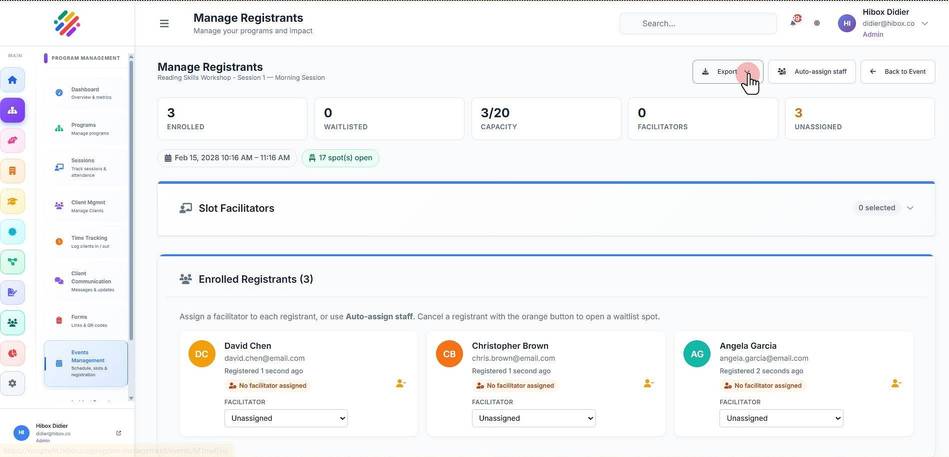Click the 17 spot(s) open badge
This screenshot has height=457, width=949.
point(340,158)
